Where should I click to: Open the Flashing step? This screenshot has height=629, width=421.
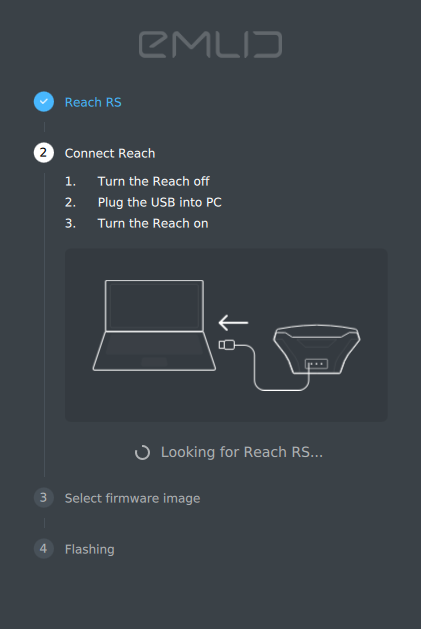tap(89, 549)
